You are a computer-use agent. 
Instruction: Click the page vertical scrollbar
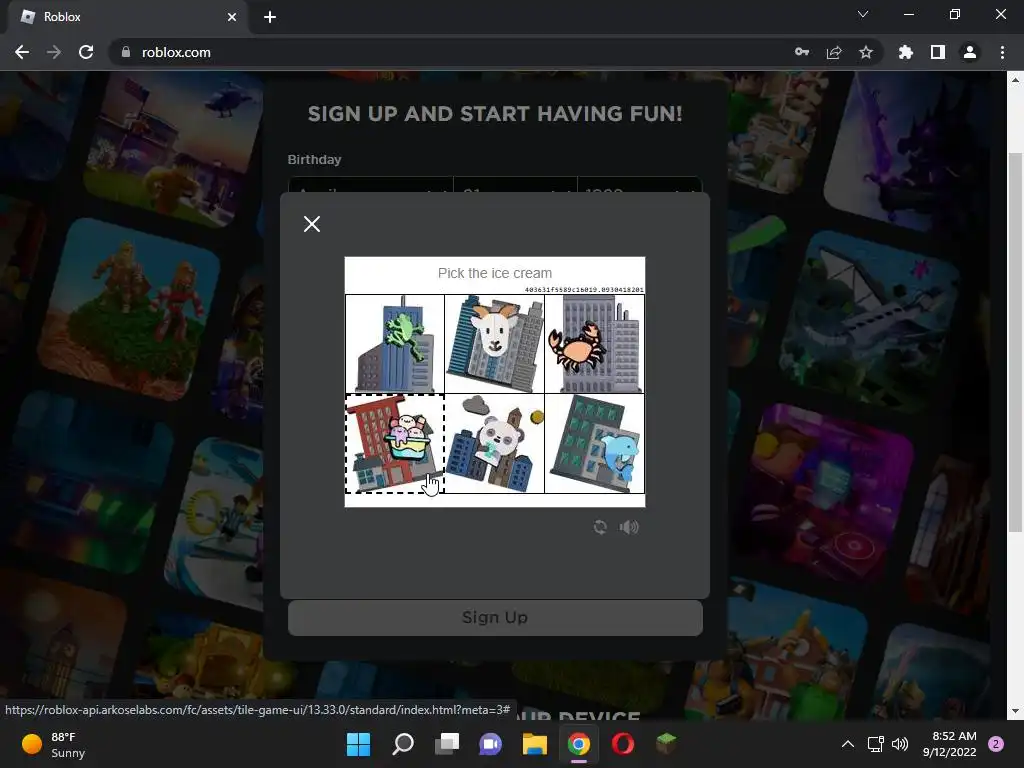1014,342
